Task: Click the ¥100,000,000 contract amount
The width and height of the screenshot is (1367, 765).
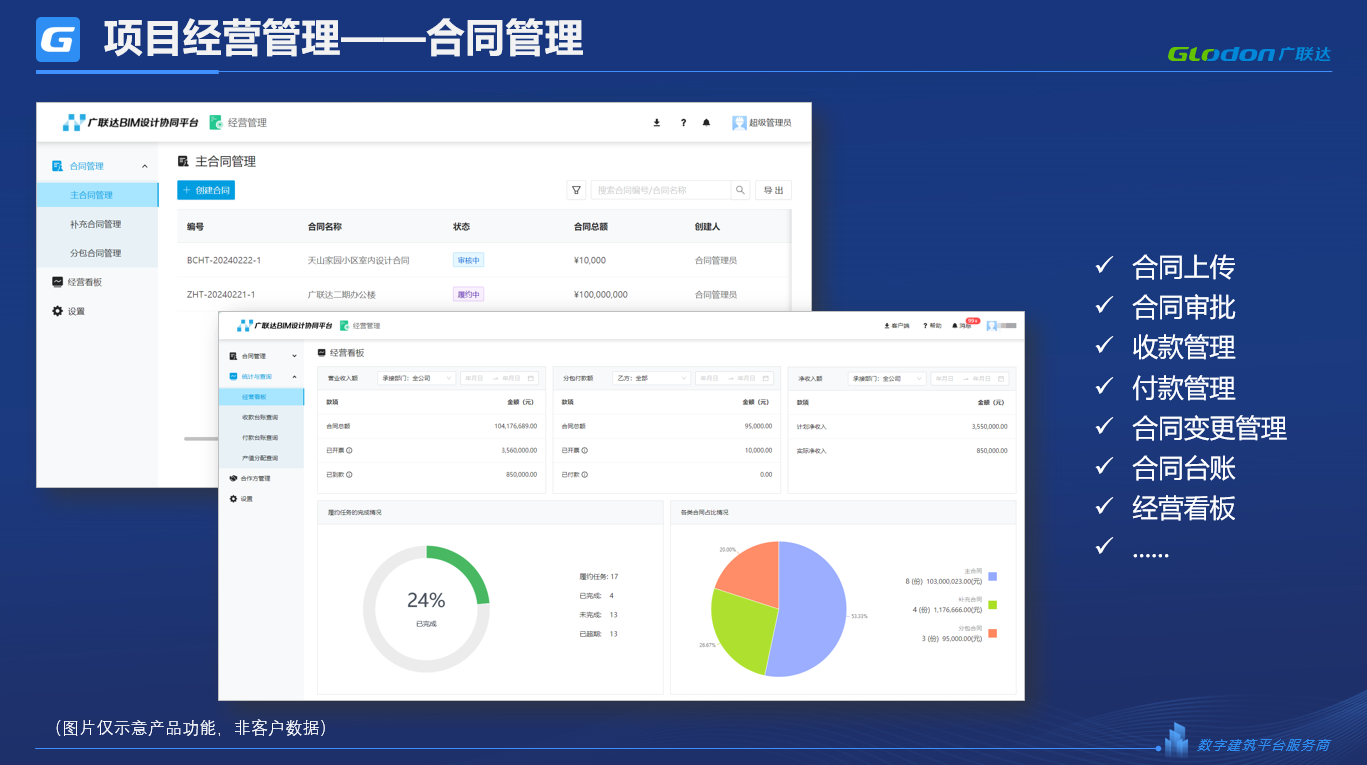Action: coord(601,294)
